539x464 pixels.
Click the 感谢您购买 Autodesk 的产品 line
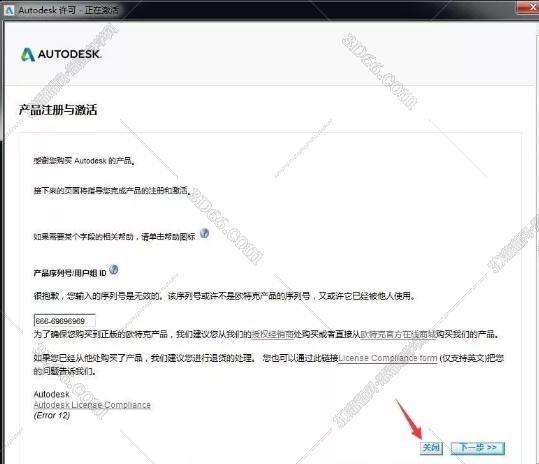[84, 161]
